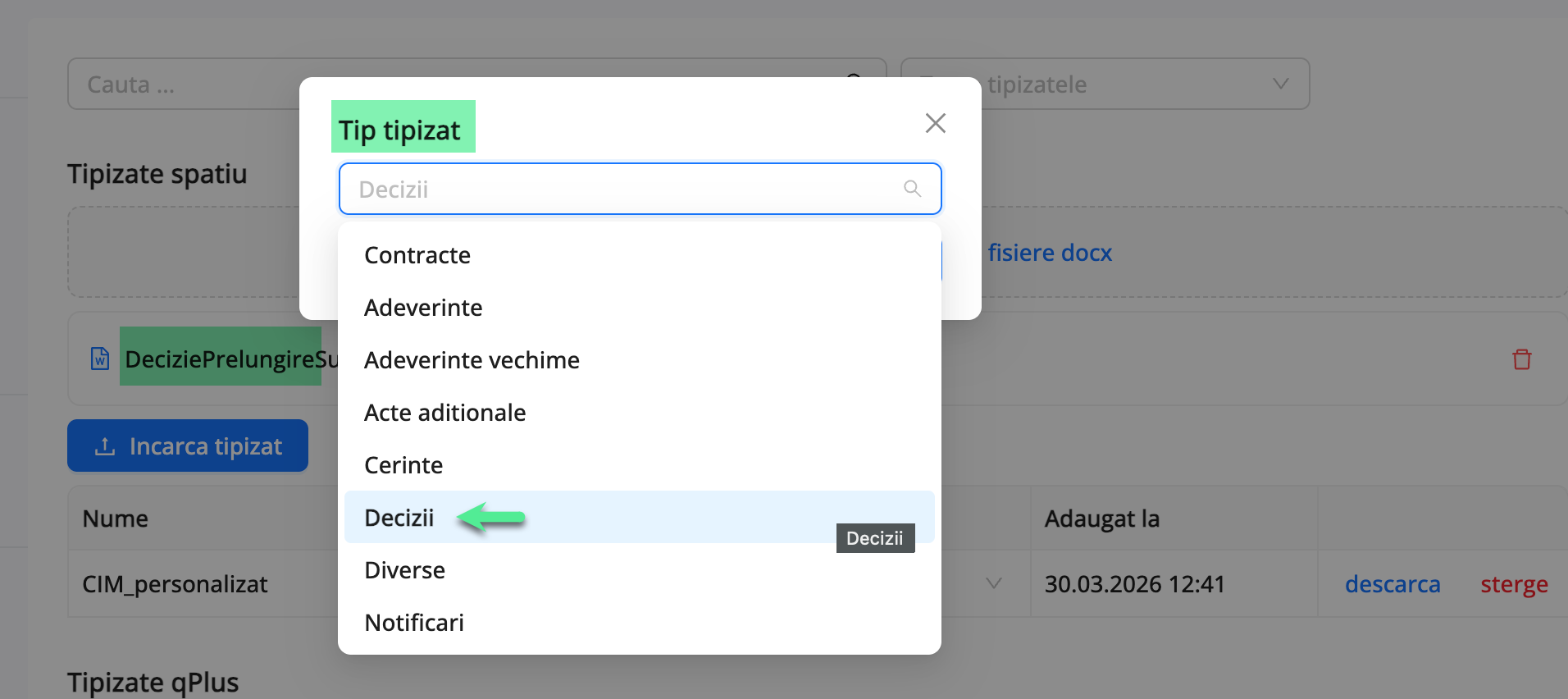Pick Diverse from the type list
Screen dimensions: 1568x699
tap(404, 570)
